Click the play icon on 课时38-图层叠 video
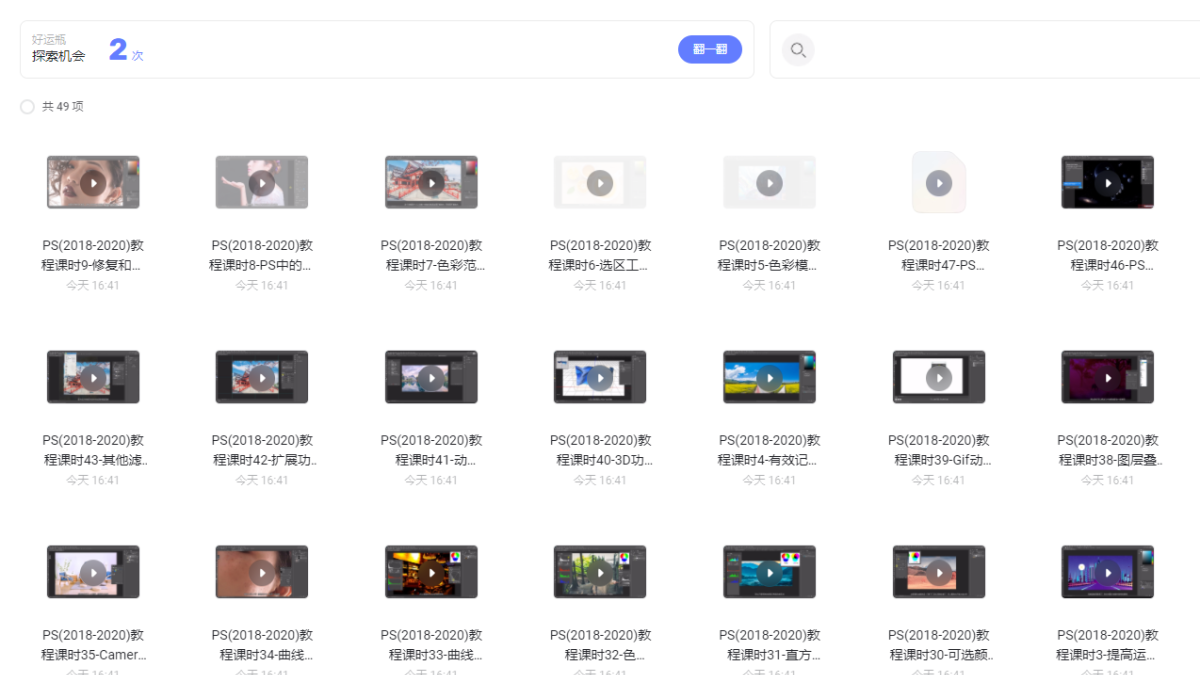The width and height of the screenshot is (1200, 675). tap(1107, 377)
